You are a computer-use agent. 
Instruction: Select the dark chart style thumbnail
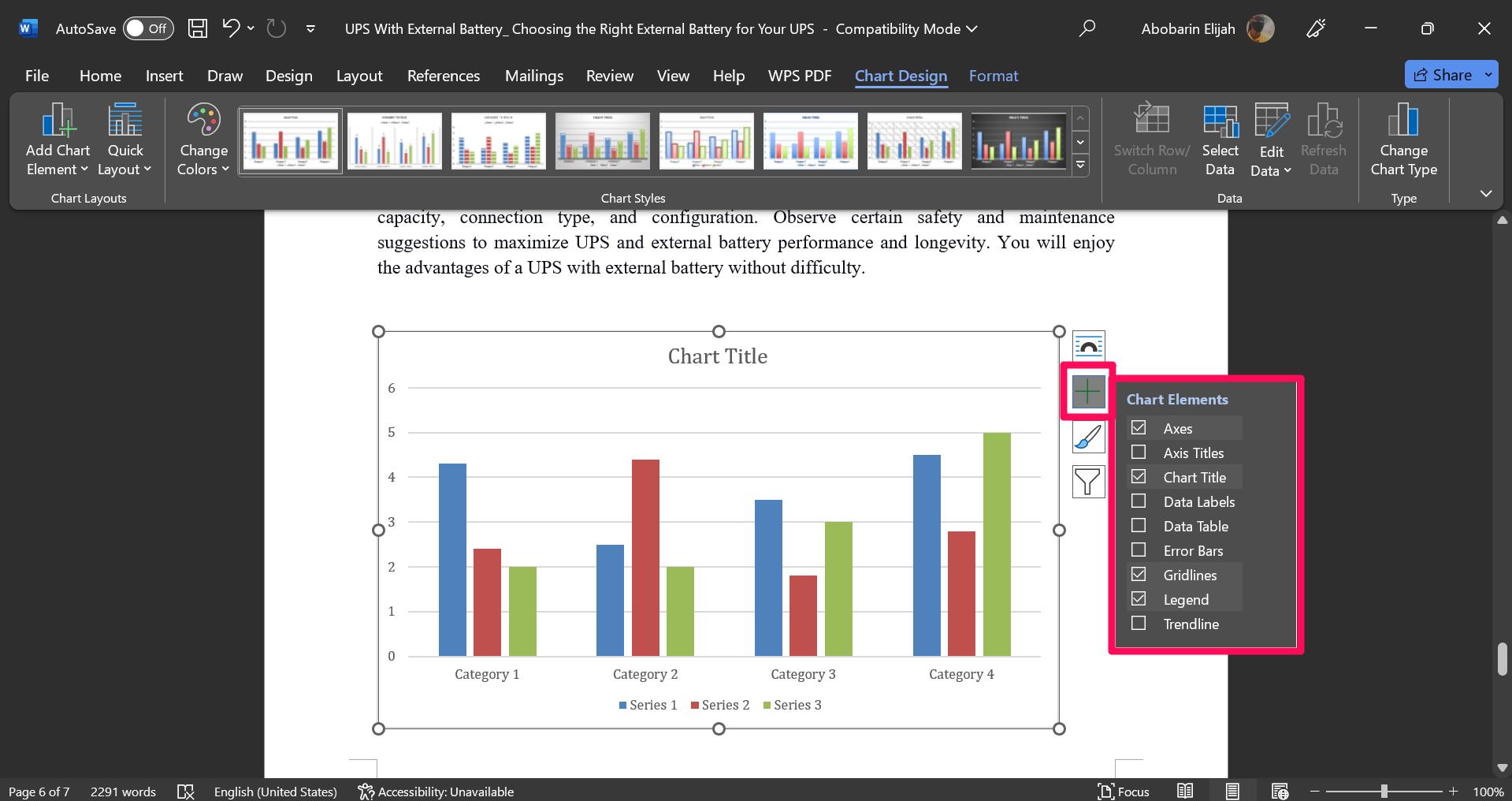point(1018,140)
